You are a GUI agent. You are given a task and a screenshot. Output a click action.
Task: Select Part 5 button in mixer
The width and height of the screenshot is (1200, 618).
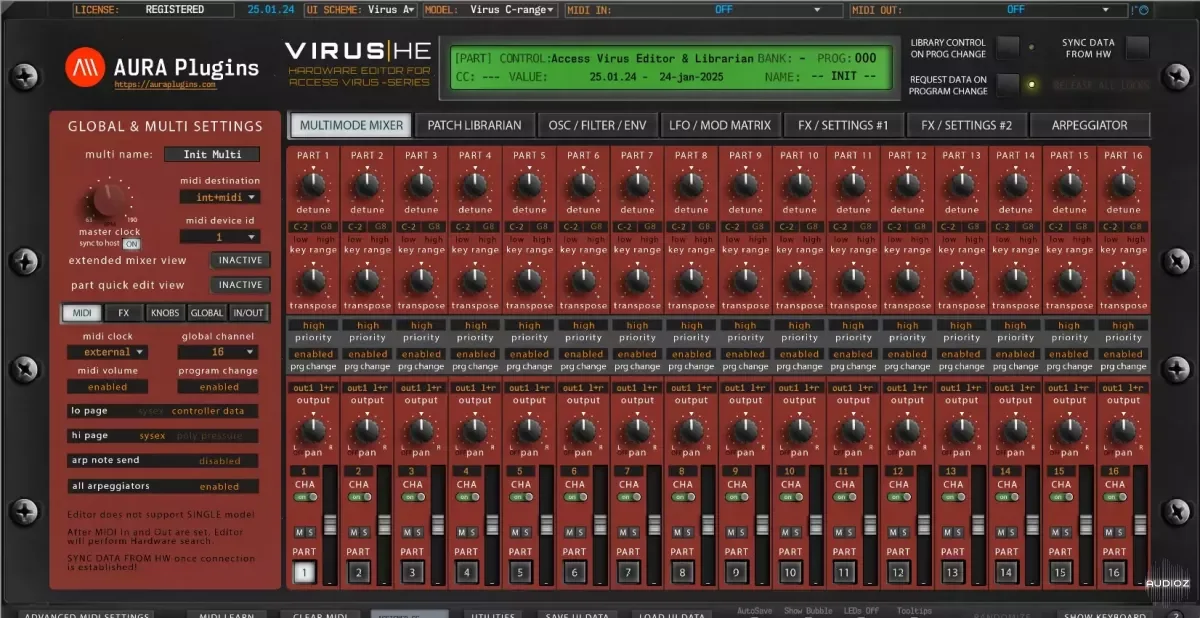click(x=521, y=572)
